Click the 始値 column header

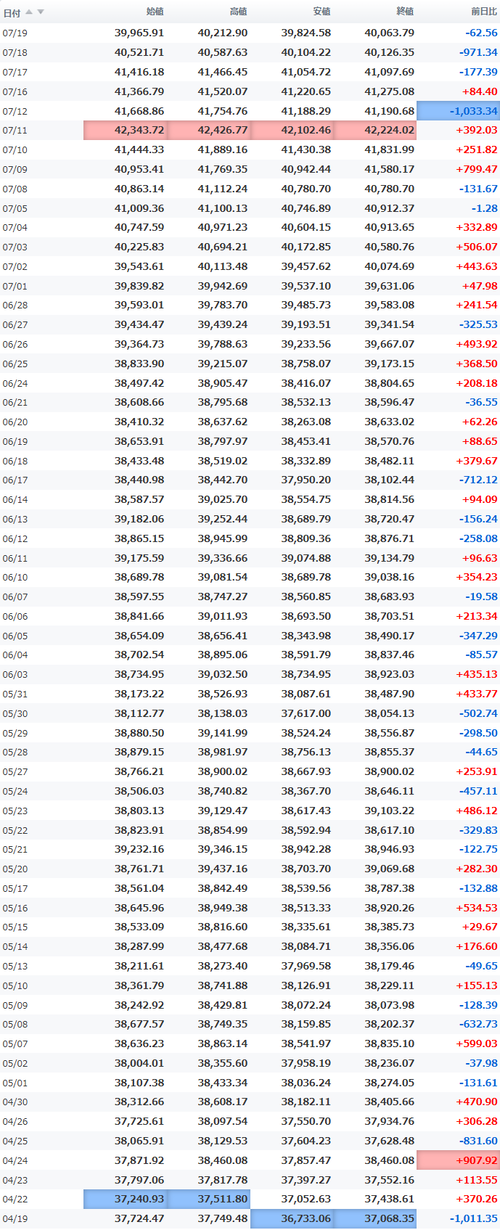(155, 11)
